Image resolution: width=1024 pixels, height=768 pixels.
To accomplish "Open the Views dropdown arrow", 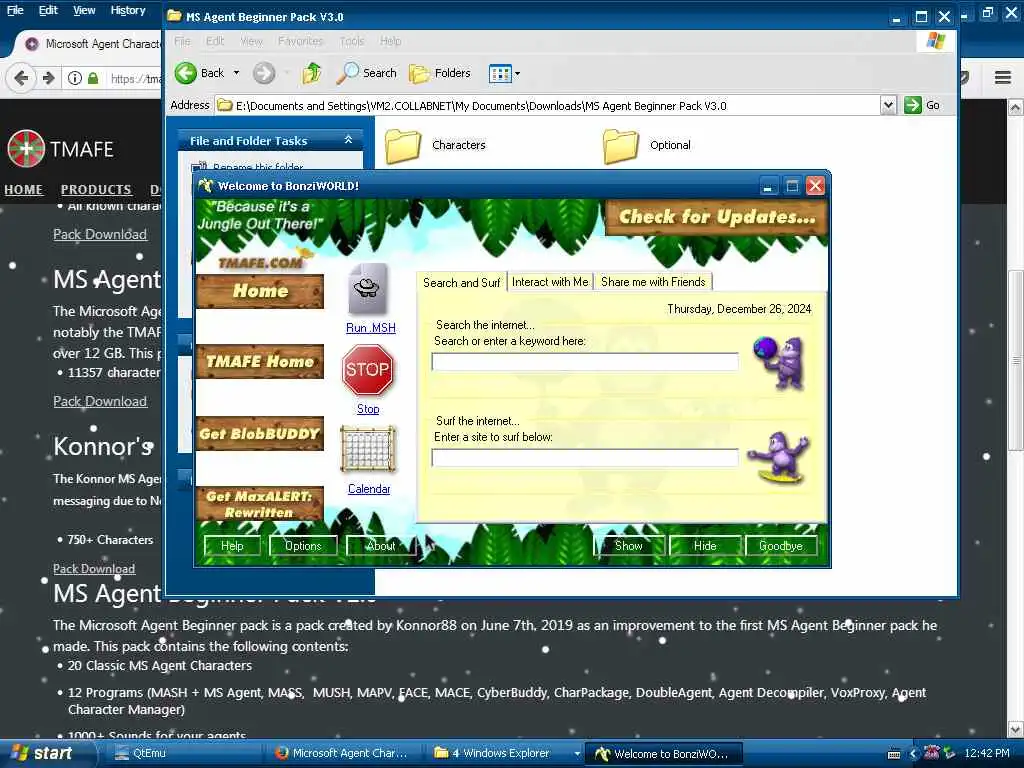I will [x=517, y=74].
